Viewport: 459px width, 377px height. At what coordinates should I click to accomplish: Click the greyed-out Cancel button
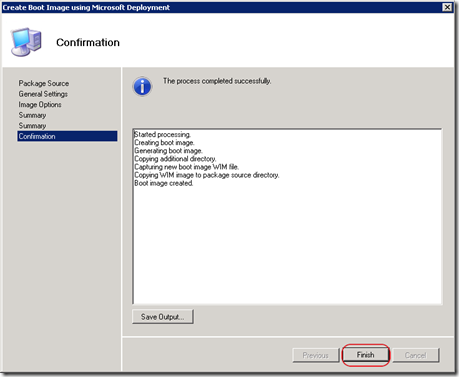click(416, 355)
